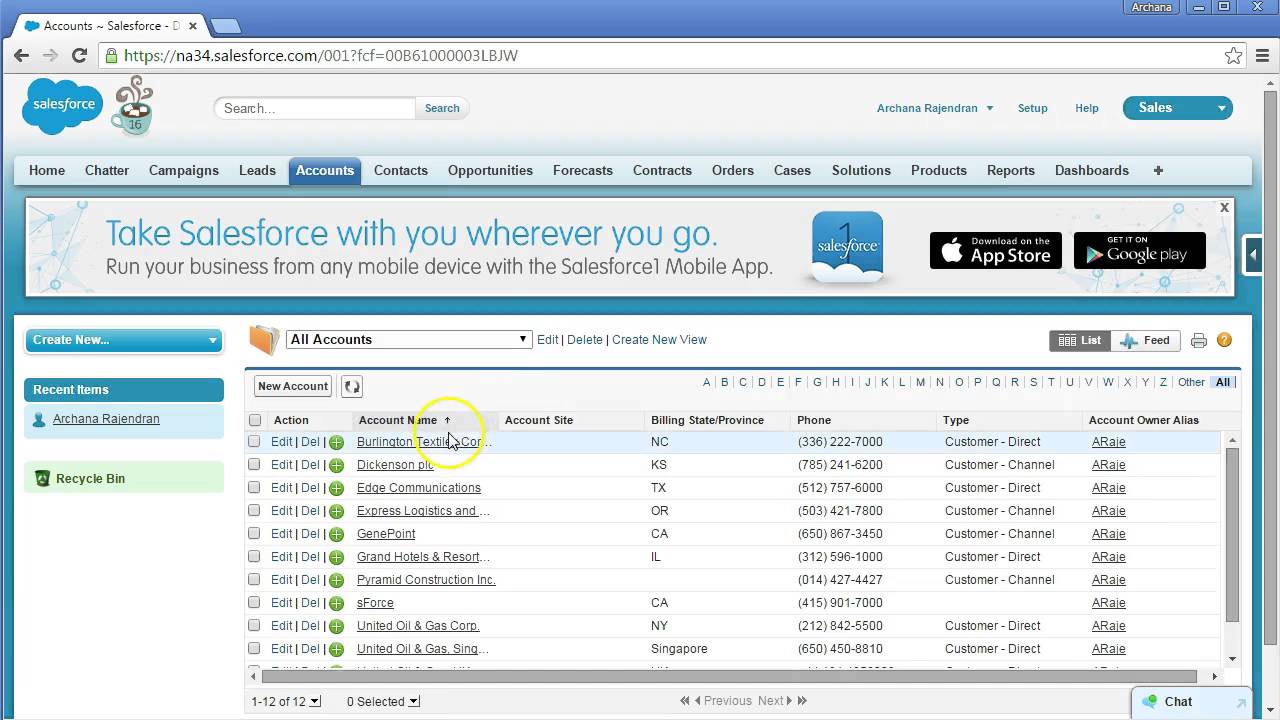Open the Archana Rajendran user menu
This screenshot has height=720, width=1280.
[x=935, y=108]
